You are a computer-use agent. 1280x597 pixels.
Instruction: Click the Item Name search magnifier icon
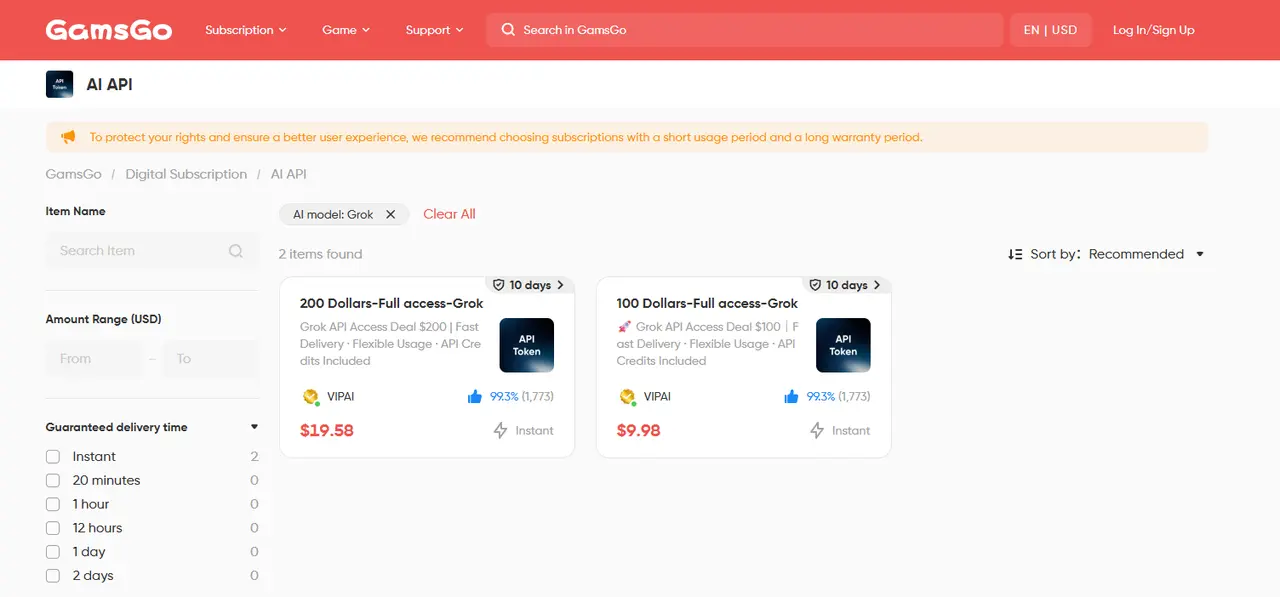tap(236, 251)
